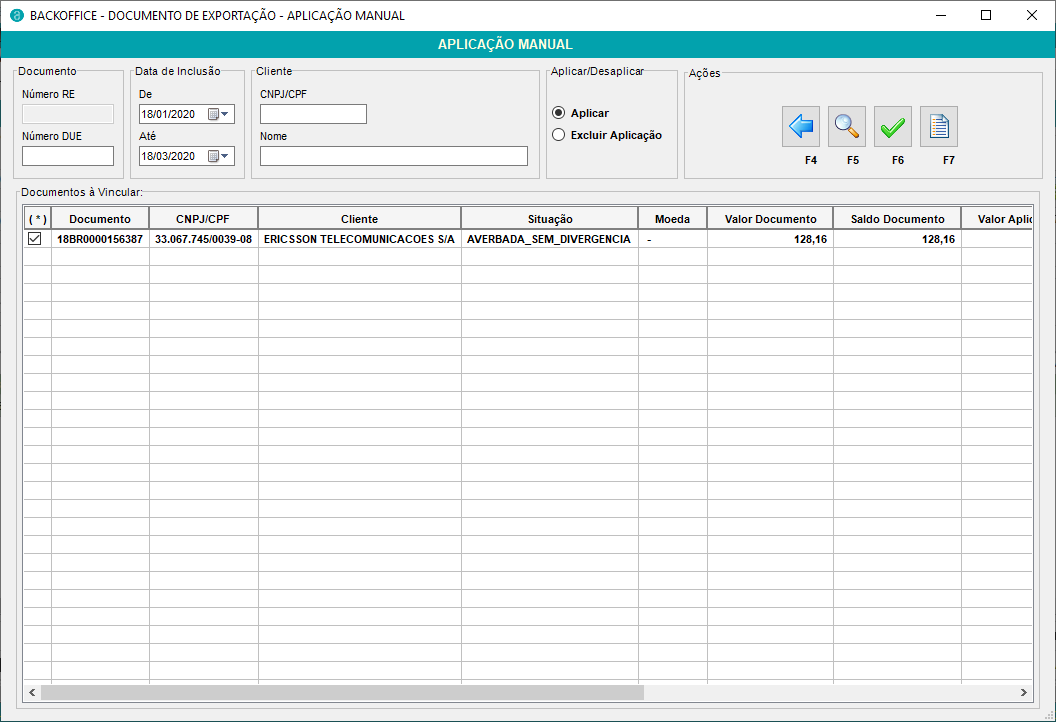The width and height of the screenshot is (1056, 722).
Task: Click the client 'Nome' input field
Action: click(393, 156)
